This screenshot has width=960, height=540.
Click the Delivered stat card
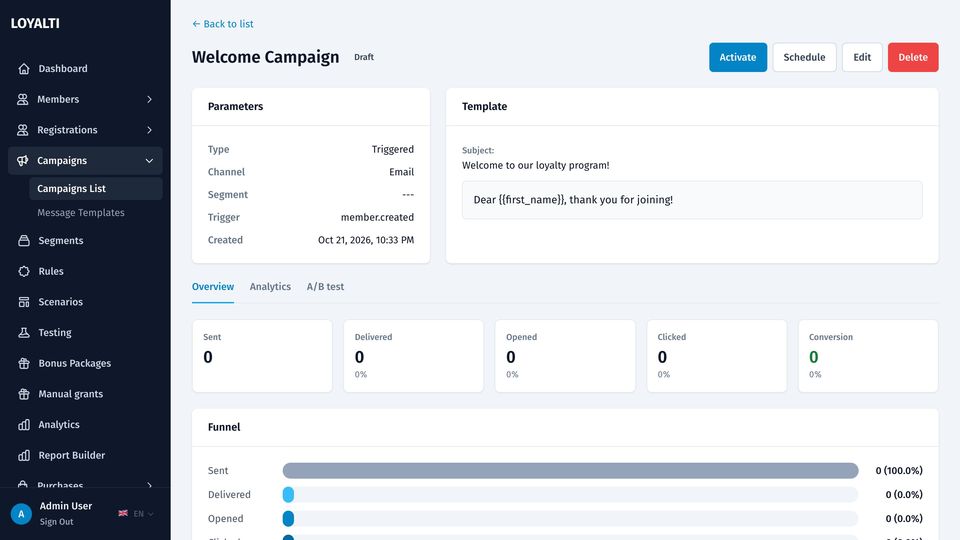click(413, 356)
